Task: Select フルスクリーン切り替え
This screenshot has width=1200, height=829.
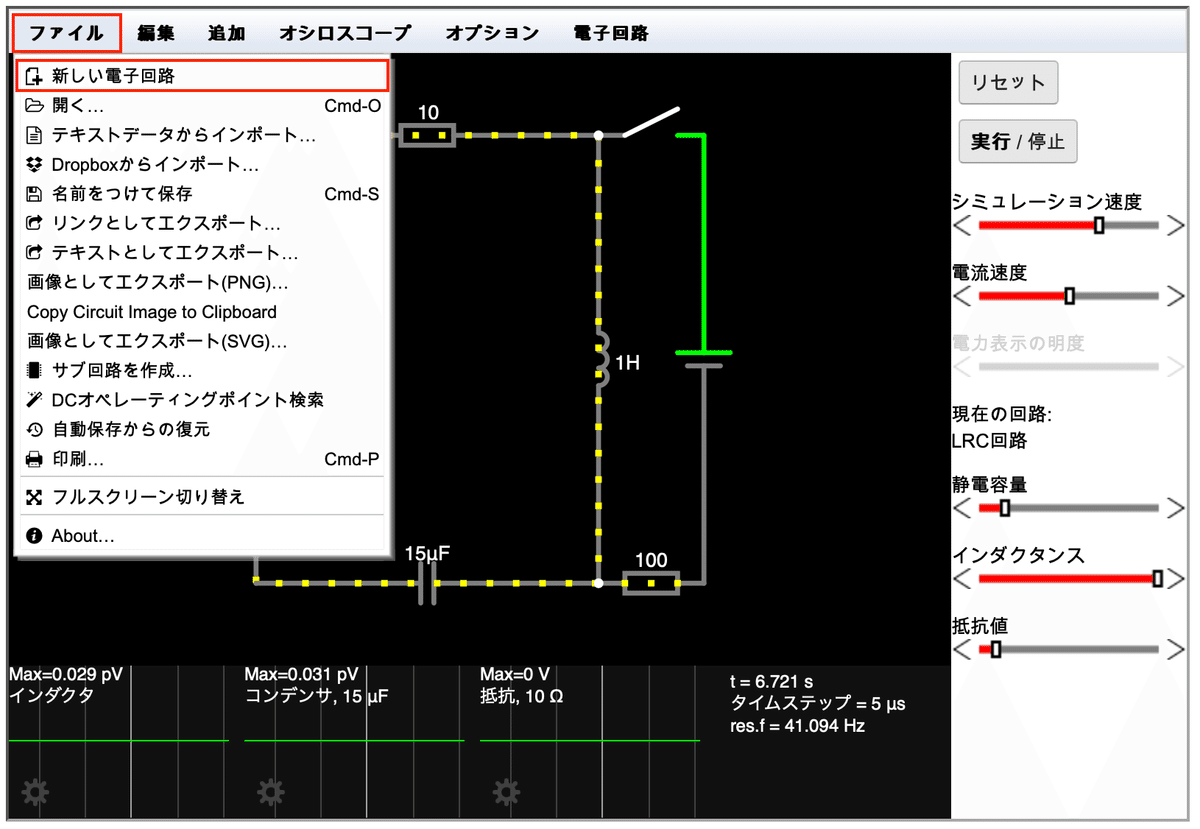Action: point(202,496)
